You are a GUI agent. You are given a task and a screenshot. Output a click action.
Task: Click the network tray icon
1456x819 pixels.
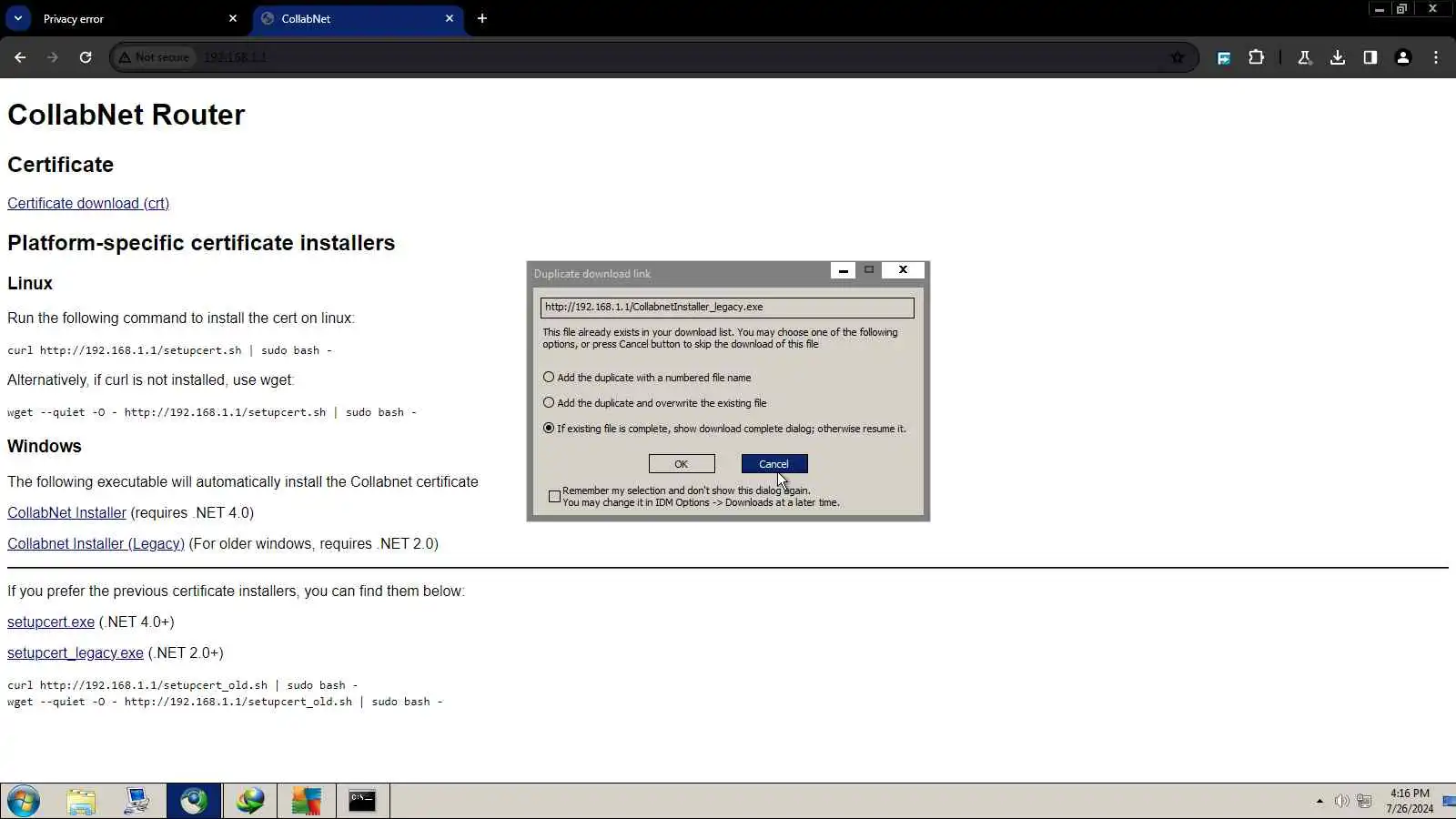tap(1364, 802)
